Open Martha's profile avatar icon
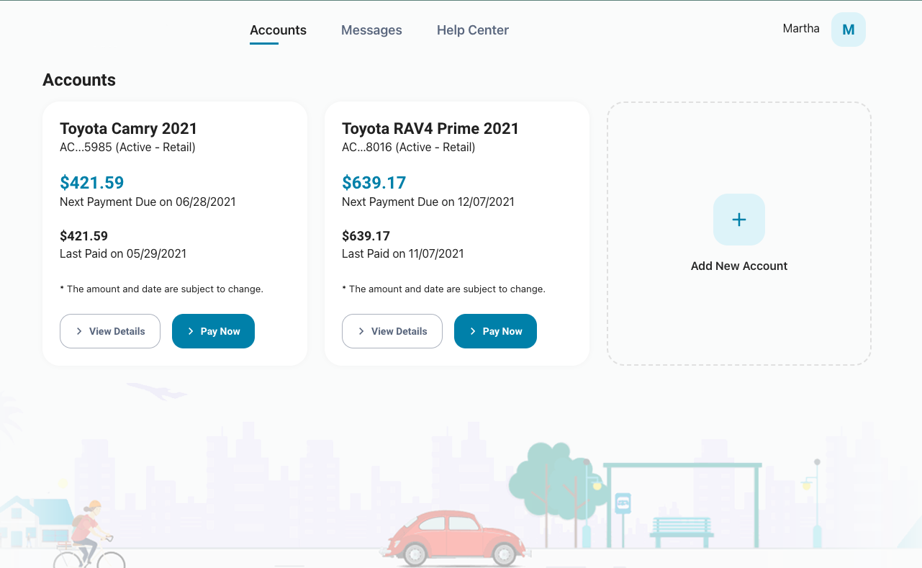Viewport: 922px width, 568px height. point(848,30)
